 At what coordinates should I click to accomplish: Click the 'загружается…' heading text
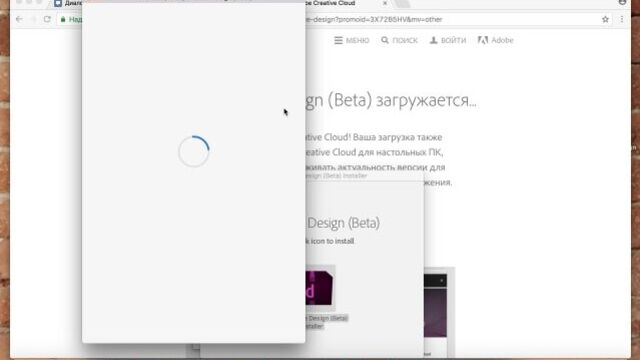click(x=426, y=100)
